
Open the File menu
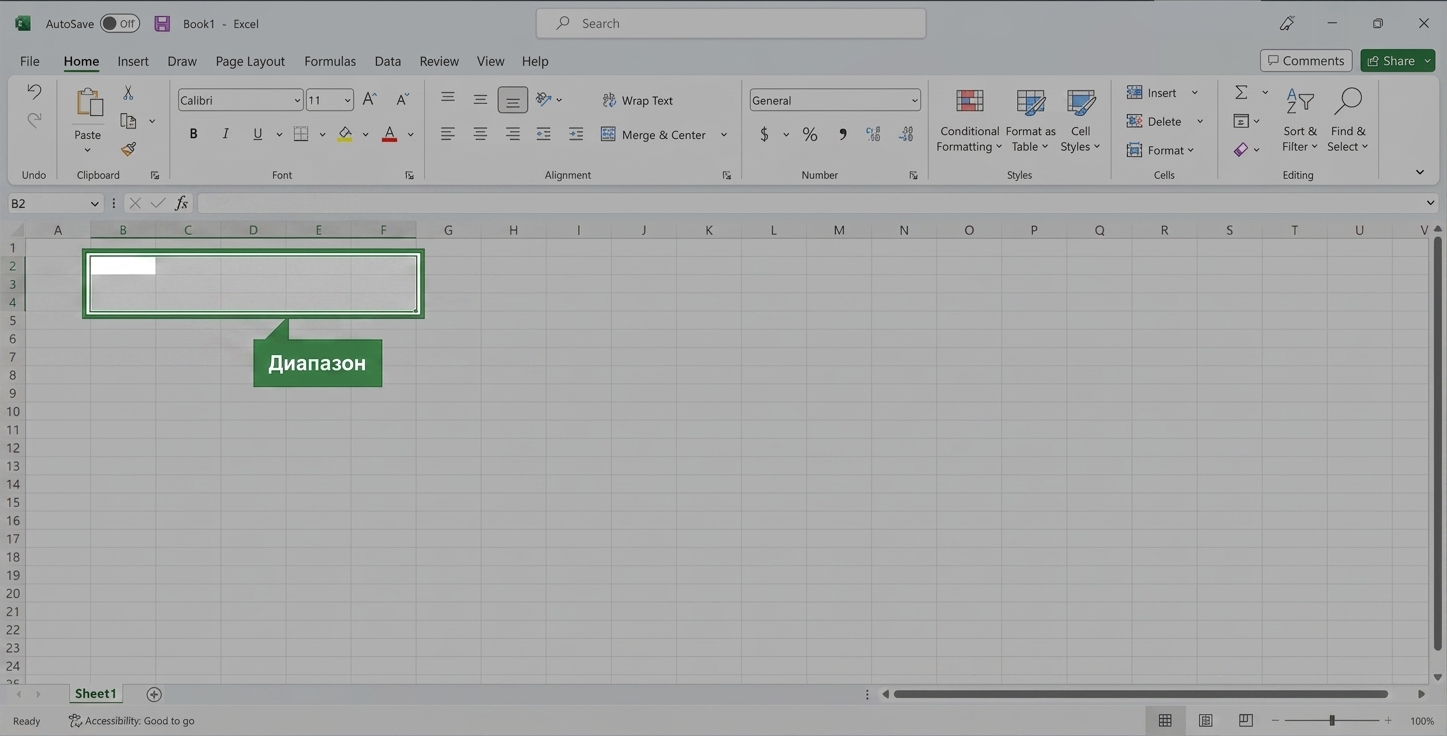click(x=30, y=61)
